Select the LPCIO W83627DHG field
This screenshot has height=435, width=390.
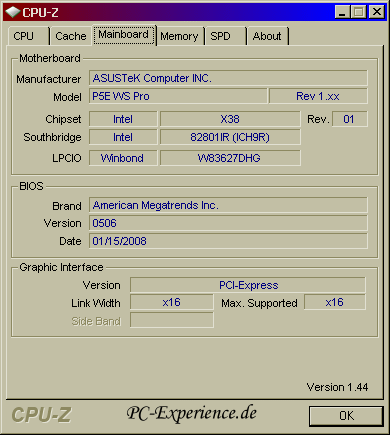point(230,158)
